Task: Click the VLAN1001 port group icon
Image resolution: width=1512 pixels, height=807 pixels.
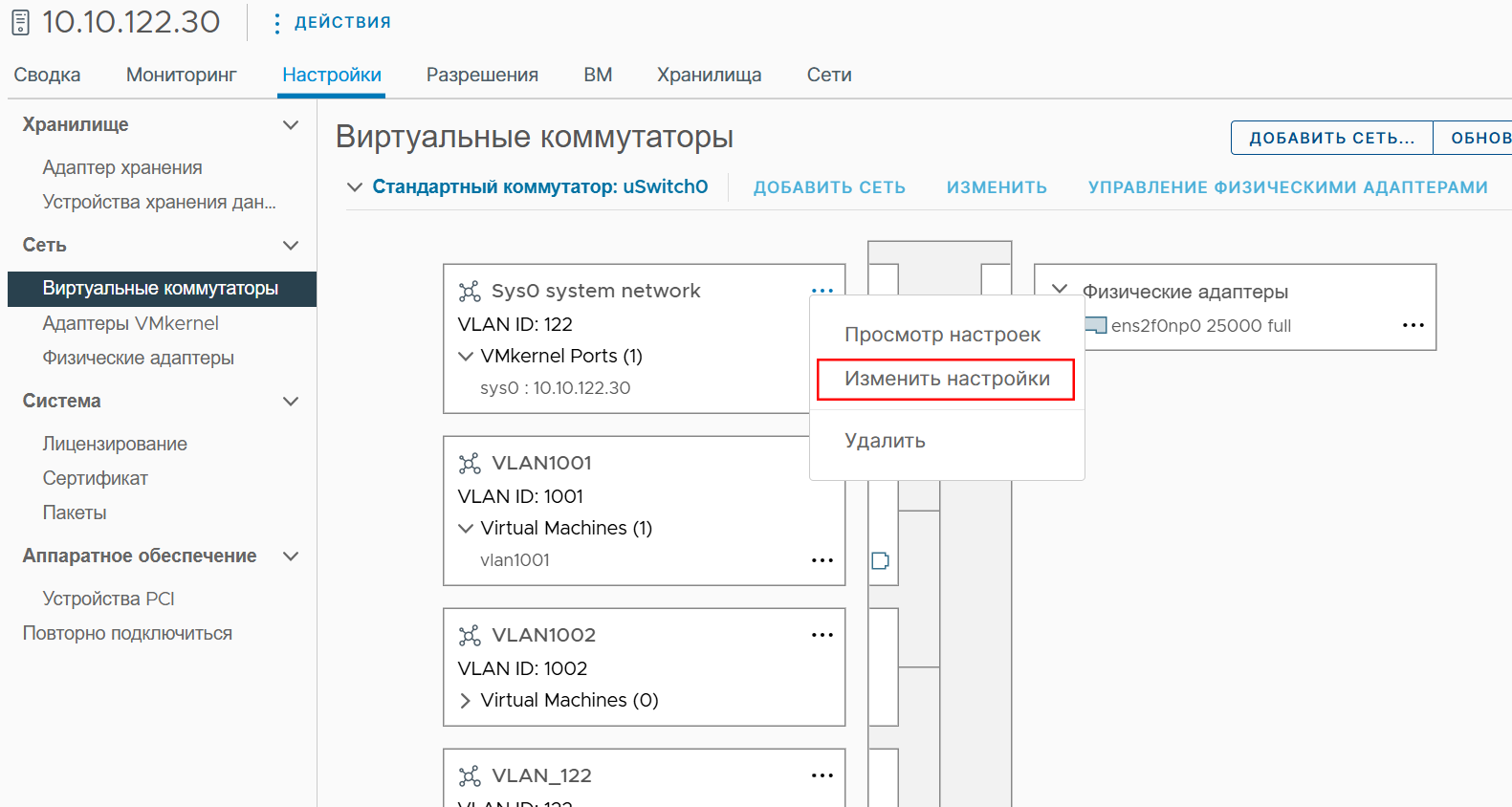Action: pyautogui.click(x=470, y=464)
